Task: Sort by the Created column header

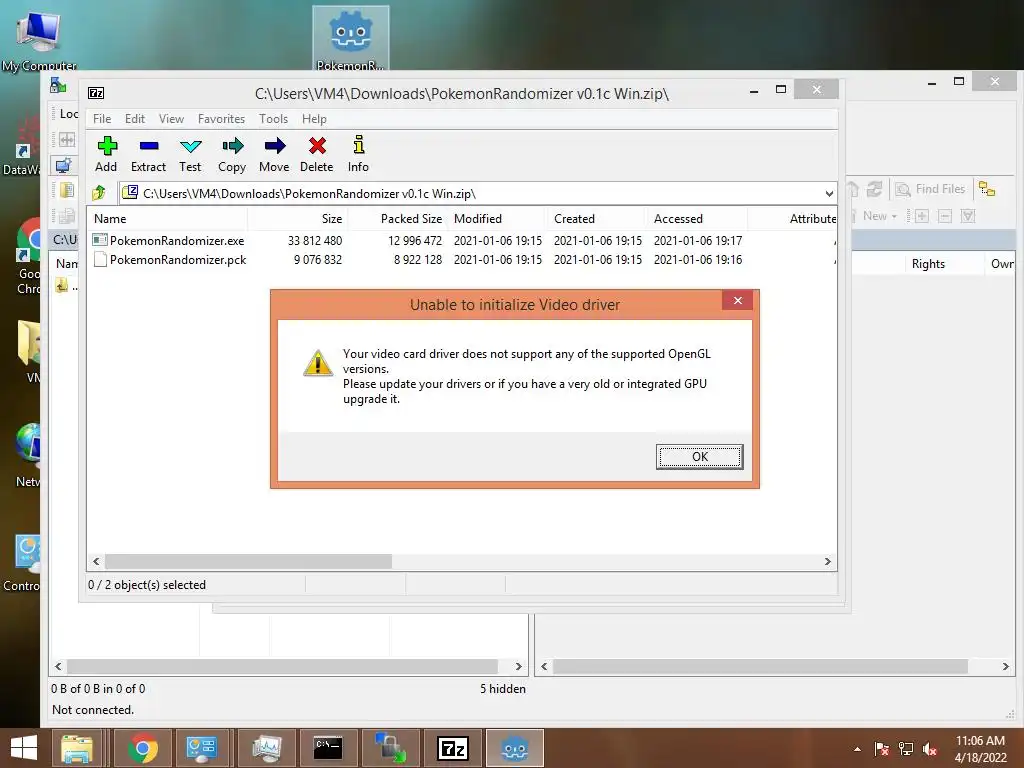Action: pos(598,219)
